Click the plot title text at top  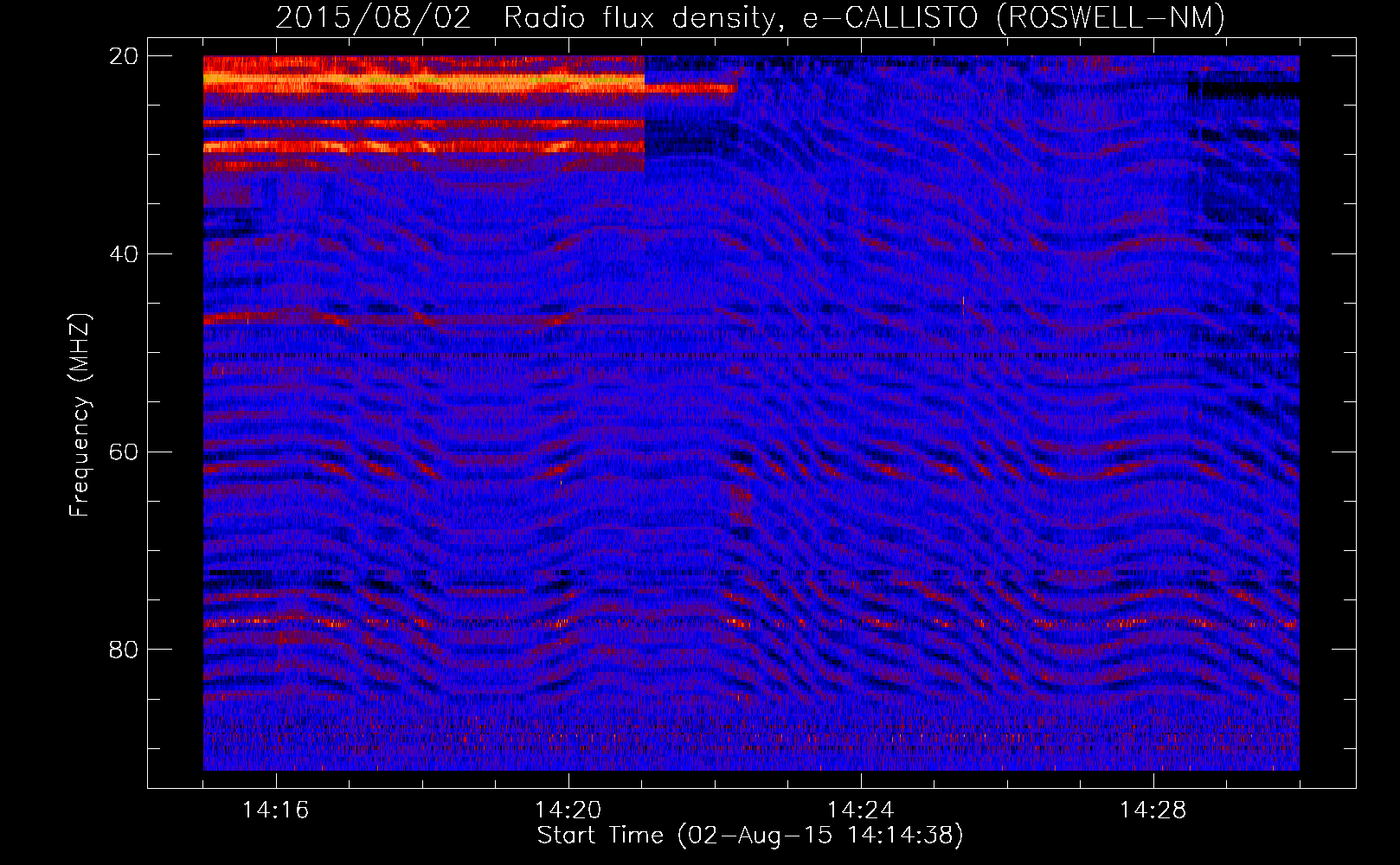point(750,17)
